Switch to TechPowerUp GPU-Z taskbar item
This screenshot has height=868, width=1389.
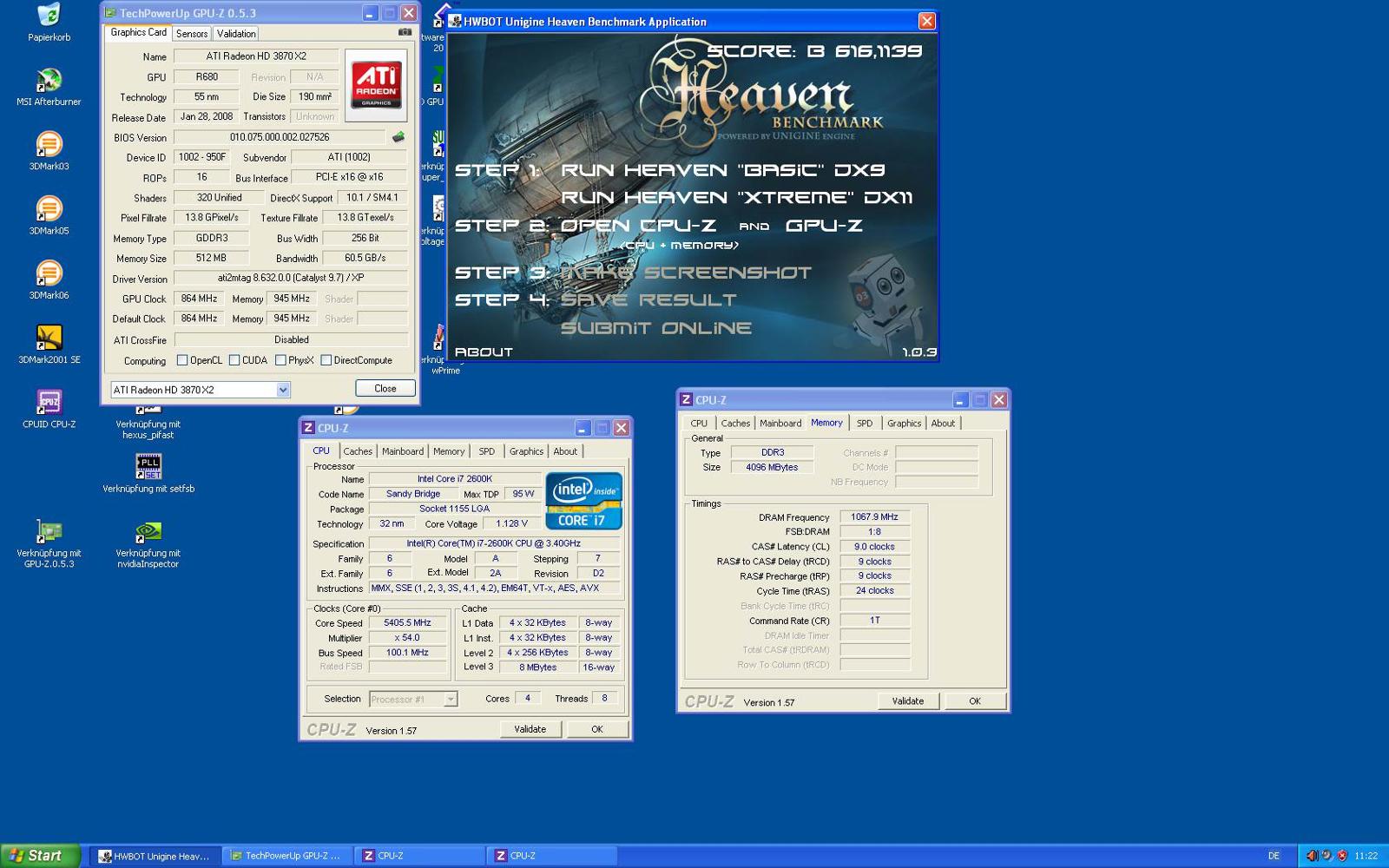coord(286,856)
